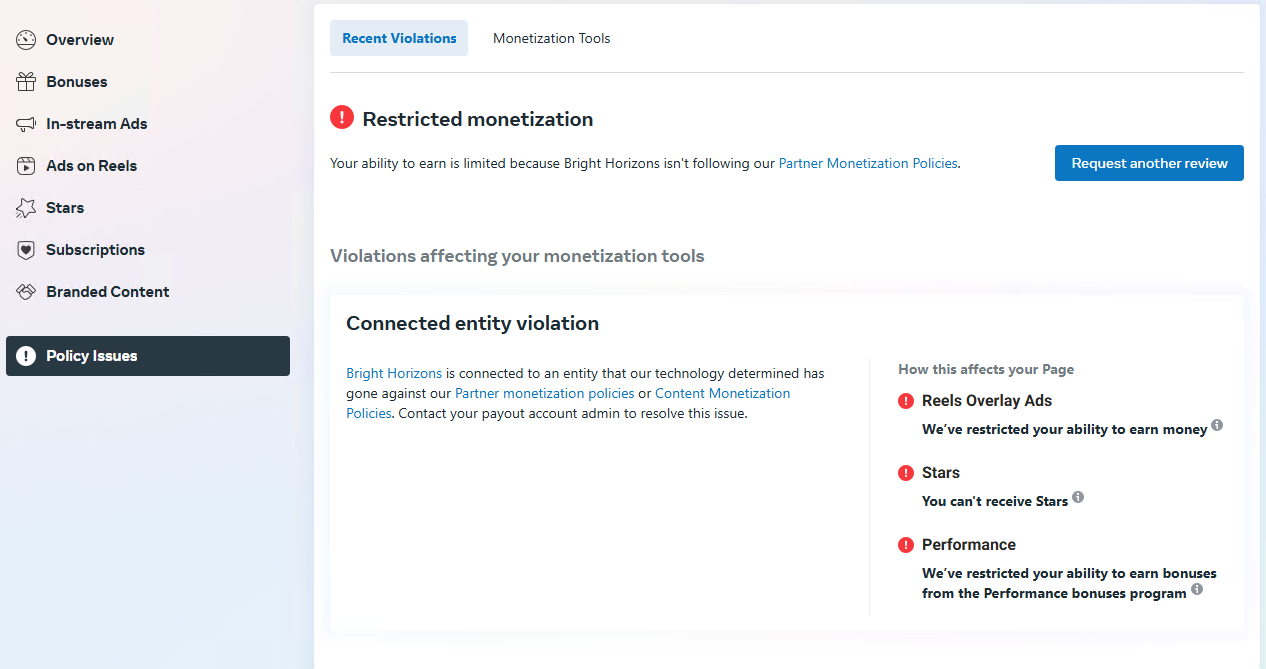Open the Partner monetization policies link in violation card
Image resolution: width=1266 pixels, height=669 pixels.
(545, 393)
